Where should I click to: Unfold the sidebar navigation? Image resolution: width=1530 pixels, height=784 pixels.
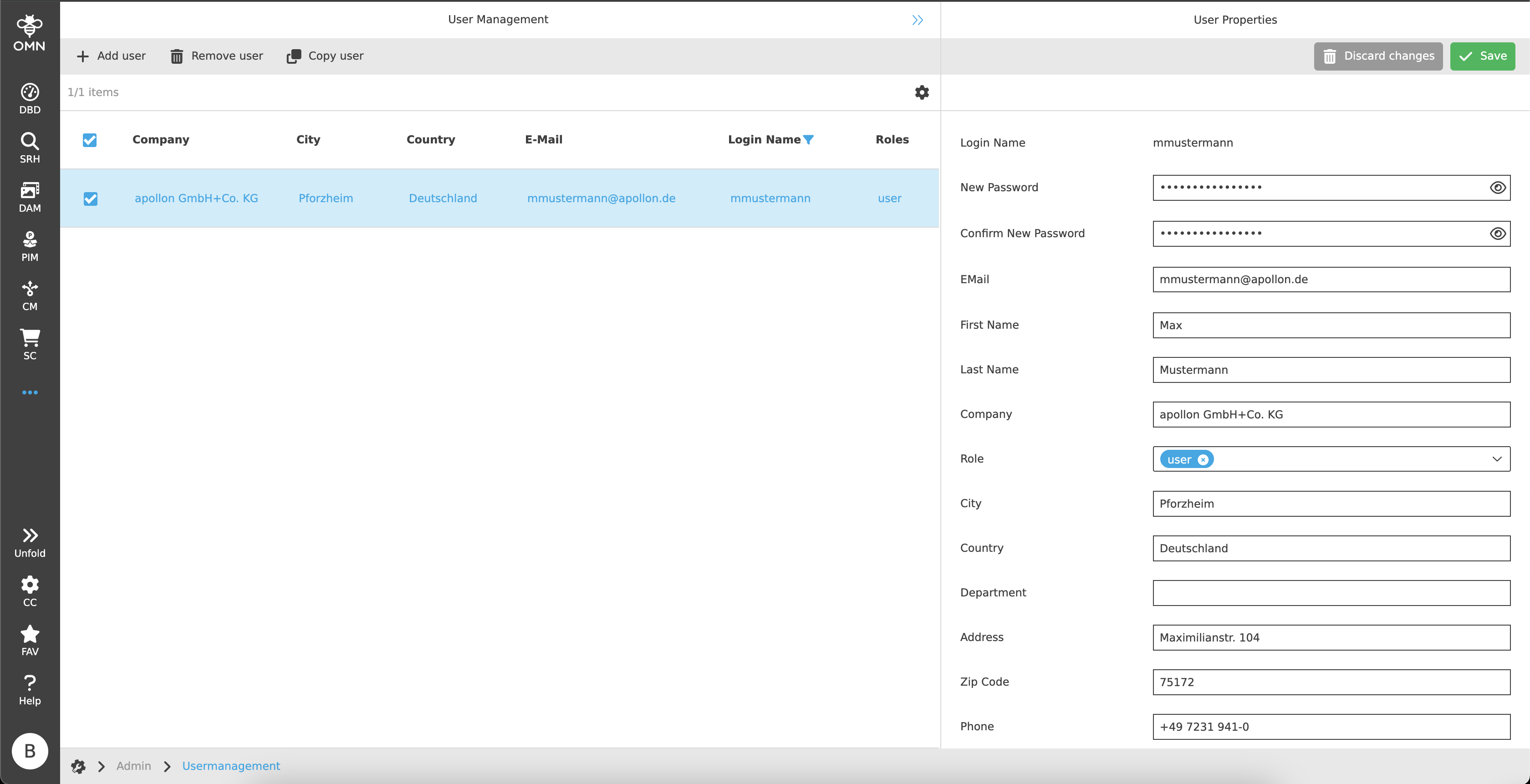pyautogui.click(x=30, y=542)
